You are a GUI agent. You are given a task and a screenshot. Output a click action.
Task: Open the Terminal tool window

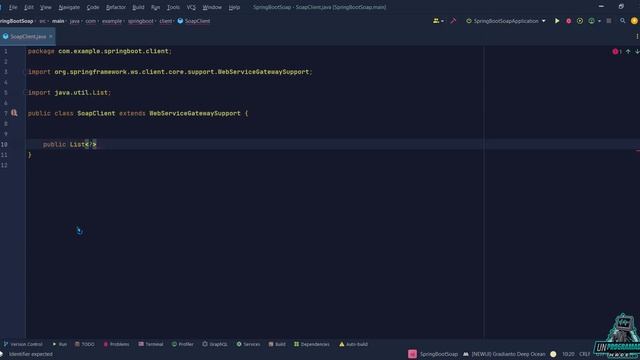tap(151, 344)
